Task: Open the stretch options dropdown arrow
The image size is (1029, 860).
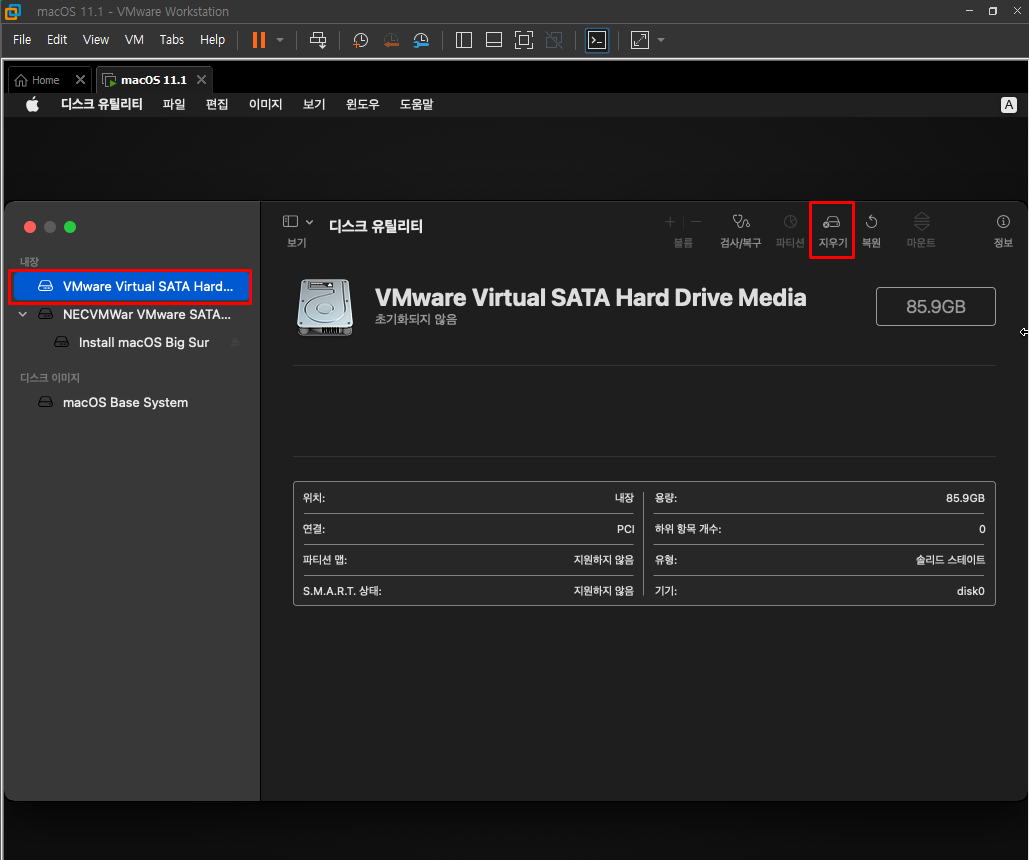Action: click(661, 40)
